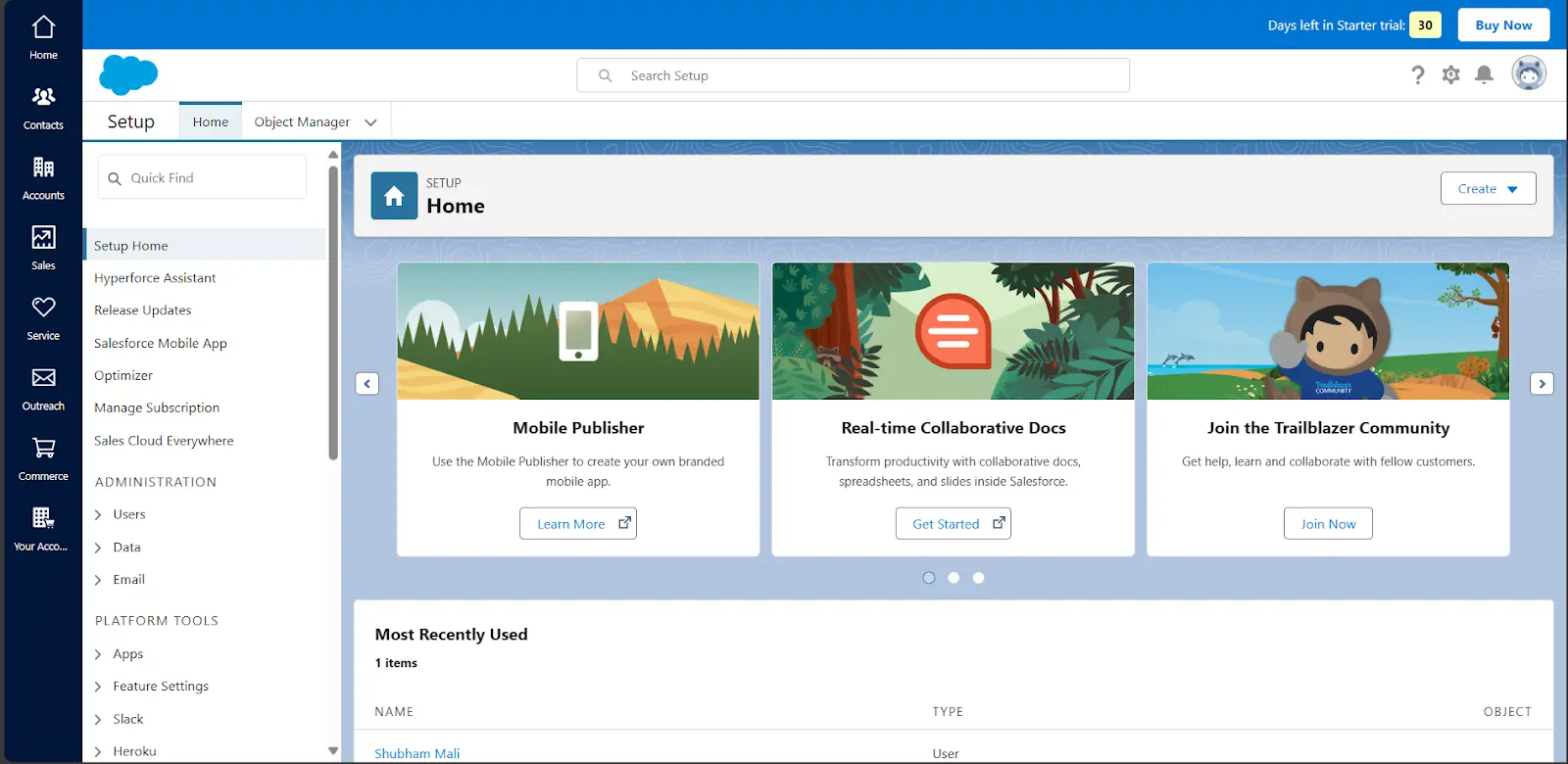Open the Contacts icon in the left bar
The height and width of the screenshot is (764, 1568).
pos(43,97)
